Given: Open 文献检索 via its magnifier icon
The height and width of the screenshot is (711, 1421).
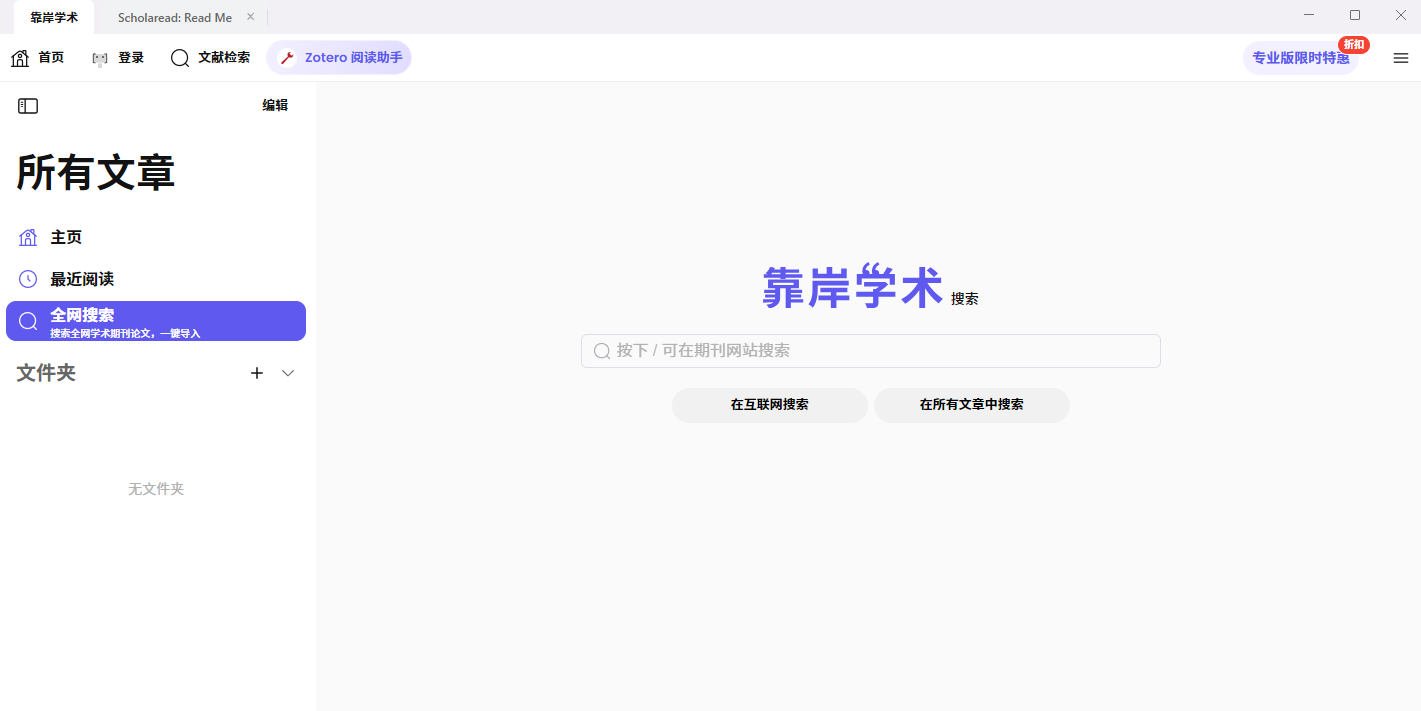Looking at the screenshot, I should tap(180, 57).
